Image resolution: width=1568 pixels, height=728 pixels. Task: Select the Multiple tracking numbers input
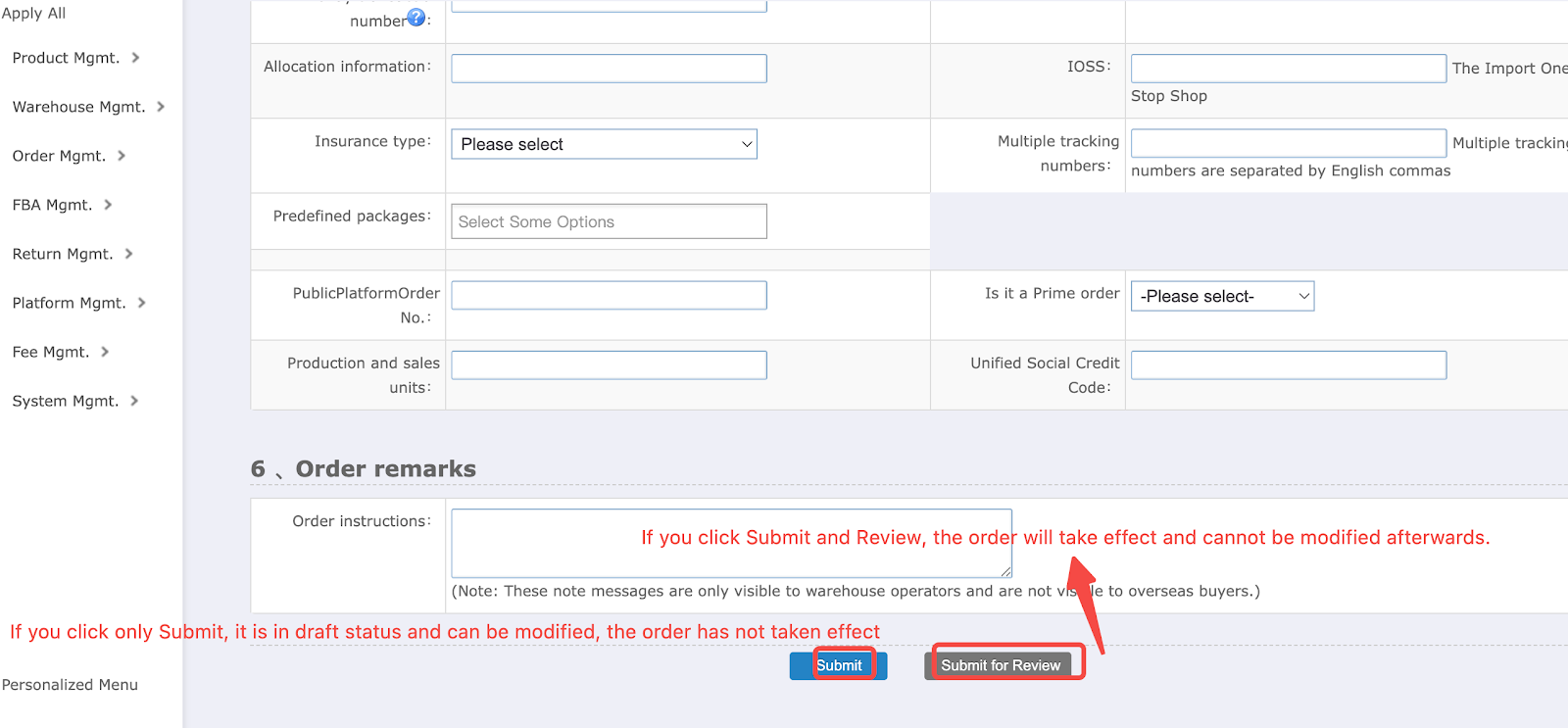tap(1288, 143)
